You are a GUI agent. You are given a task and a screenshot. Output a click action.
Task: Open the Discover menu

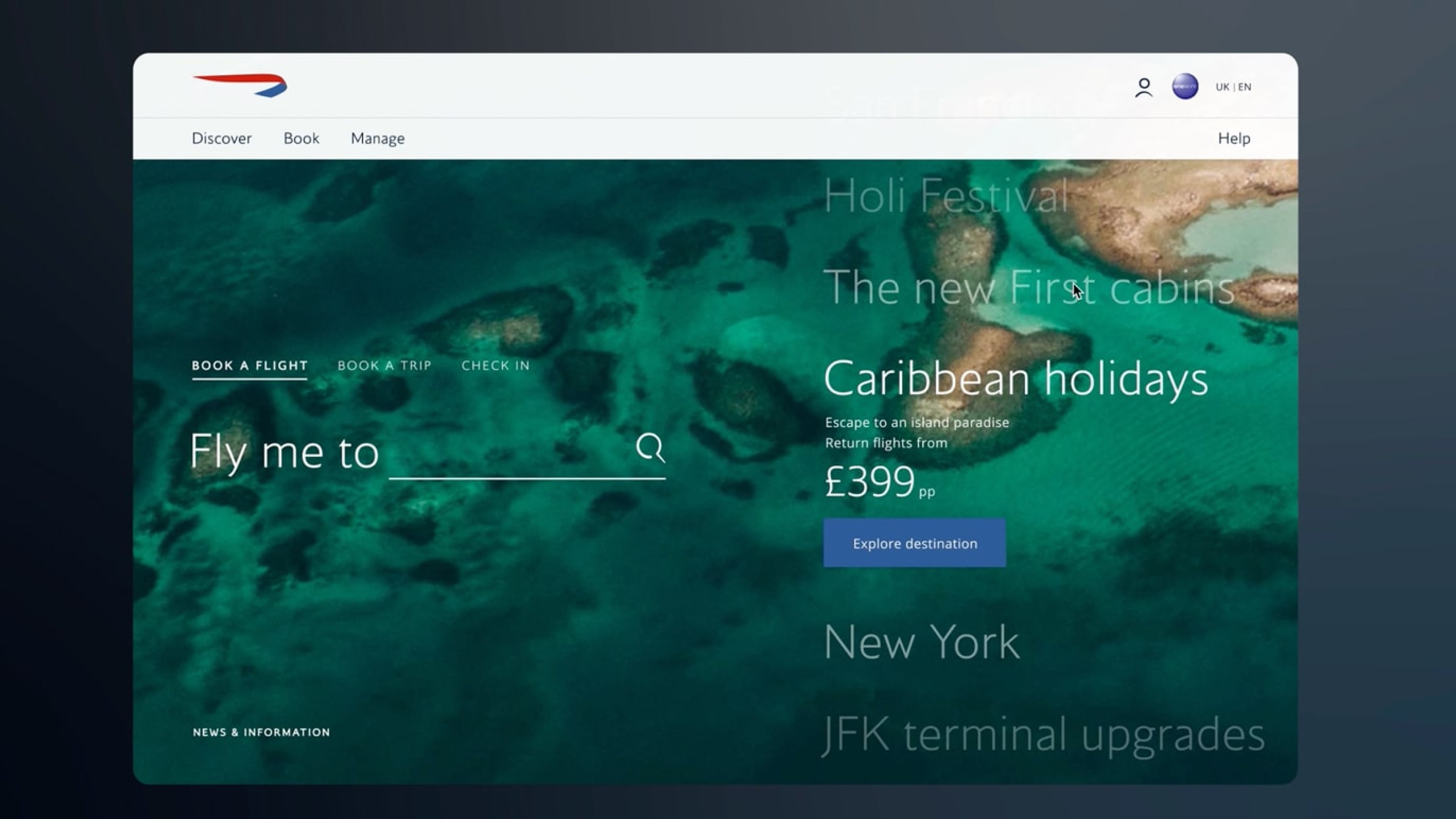[x=221, y=138]
